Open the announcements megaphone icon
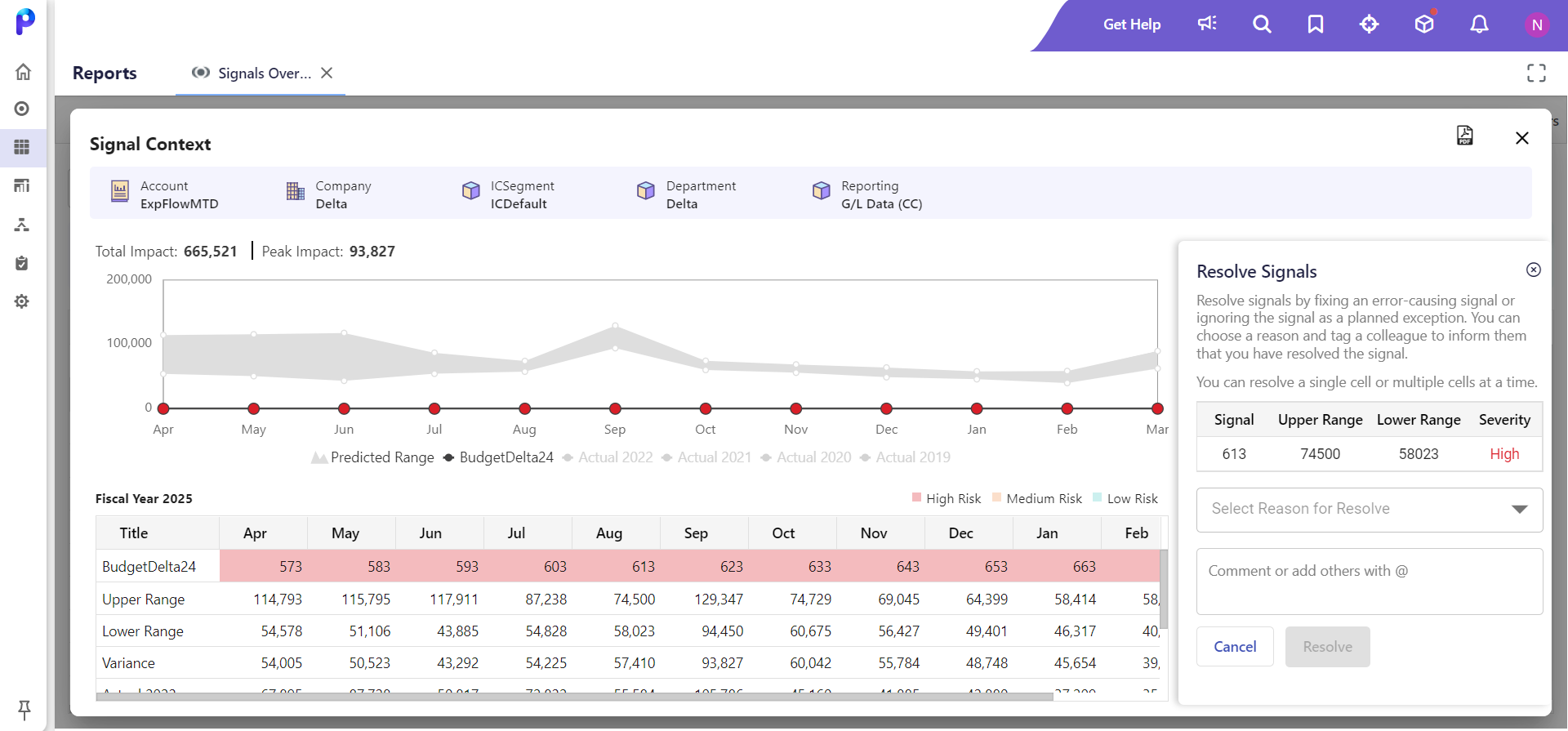Screen dimensions: 1568x731 1207,24
